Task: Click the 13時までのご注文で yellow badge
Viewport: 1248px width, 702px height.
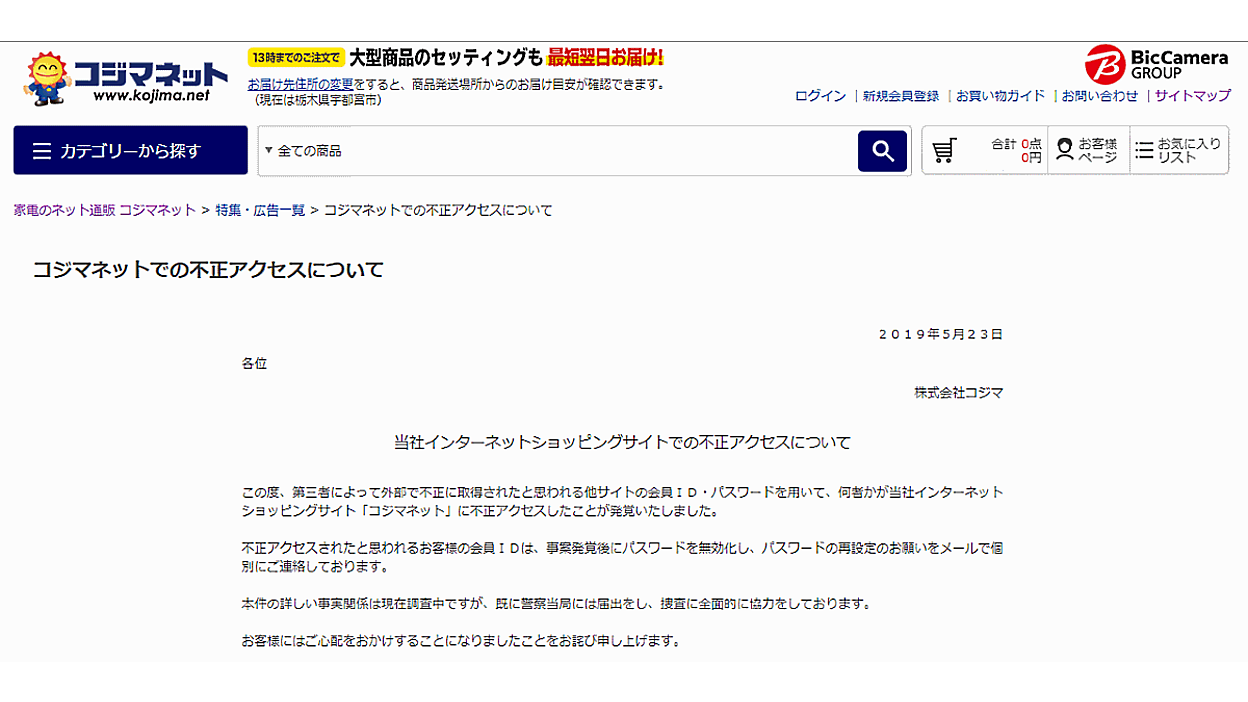Action: click(297, 58)
